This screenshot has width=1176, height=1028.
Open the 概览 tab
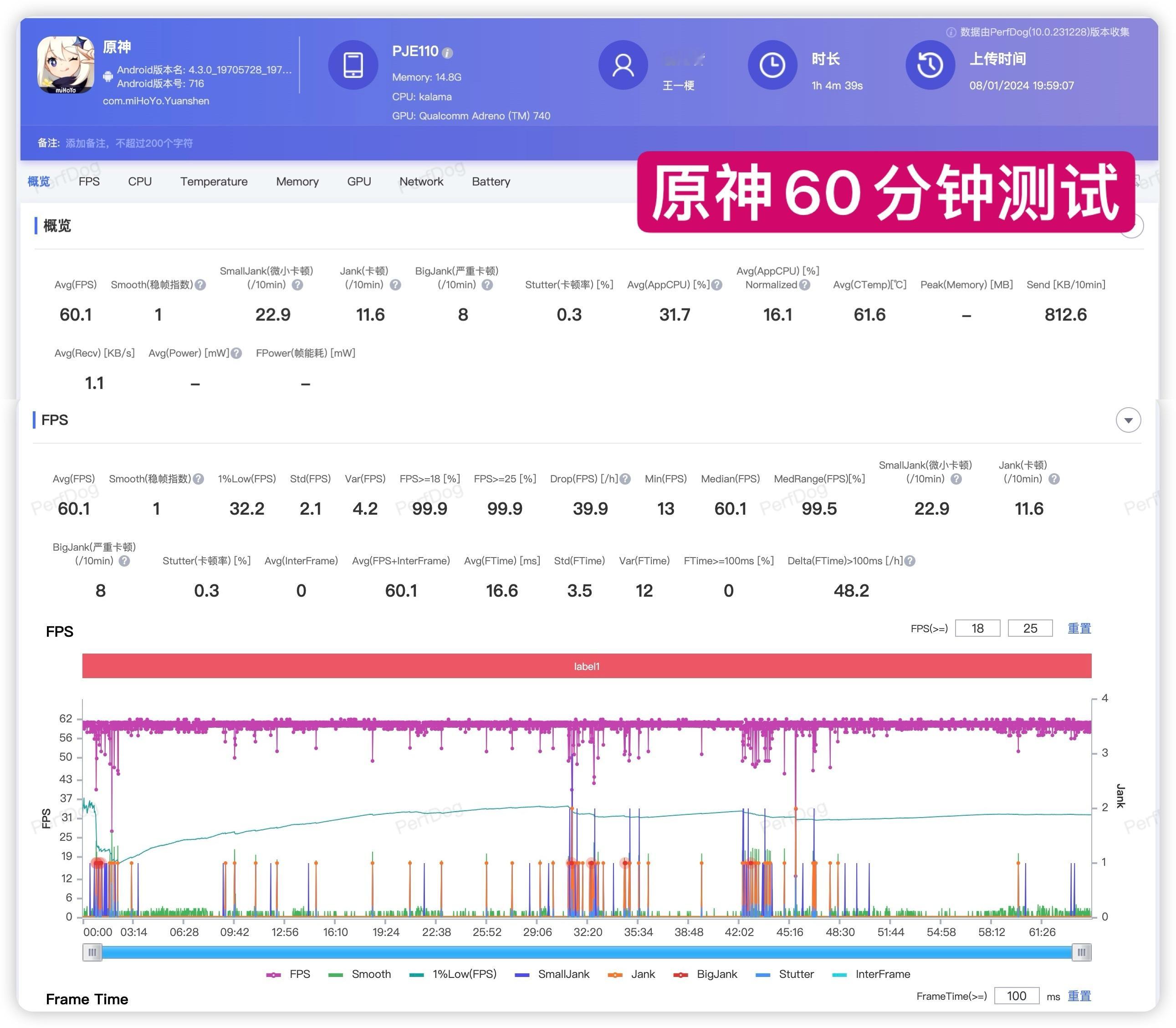click(38, 181)
